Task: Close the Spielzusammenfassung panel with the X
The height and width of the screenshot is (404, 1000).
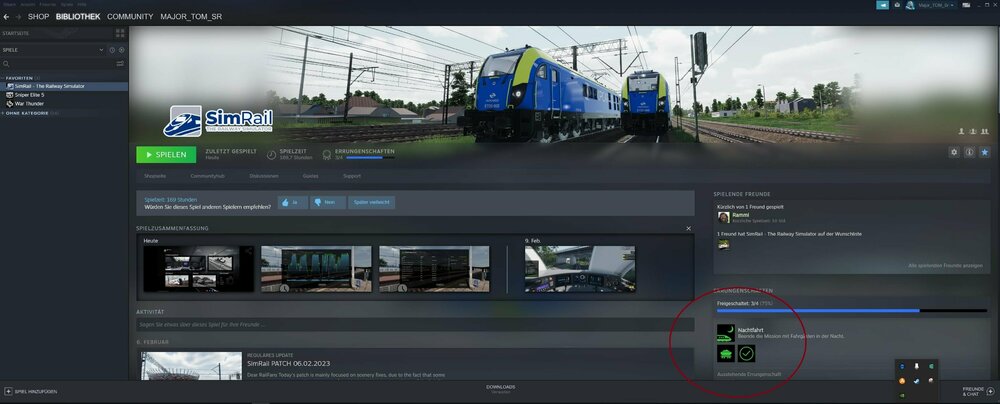Action: [x=688, y=228]
